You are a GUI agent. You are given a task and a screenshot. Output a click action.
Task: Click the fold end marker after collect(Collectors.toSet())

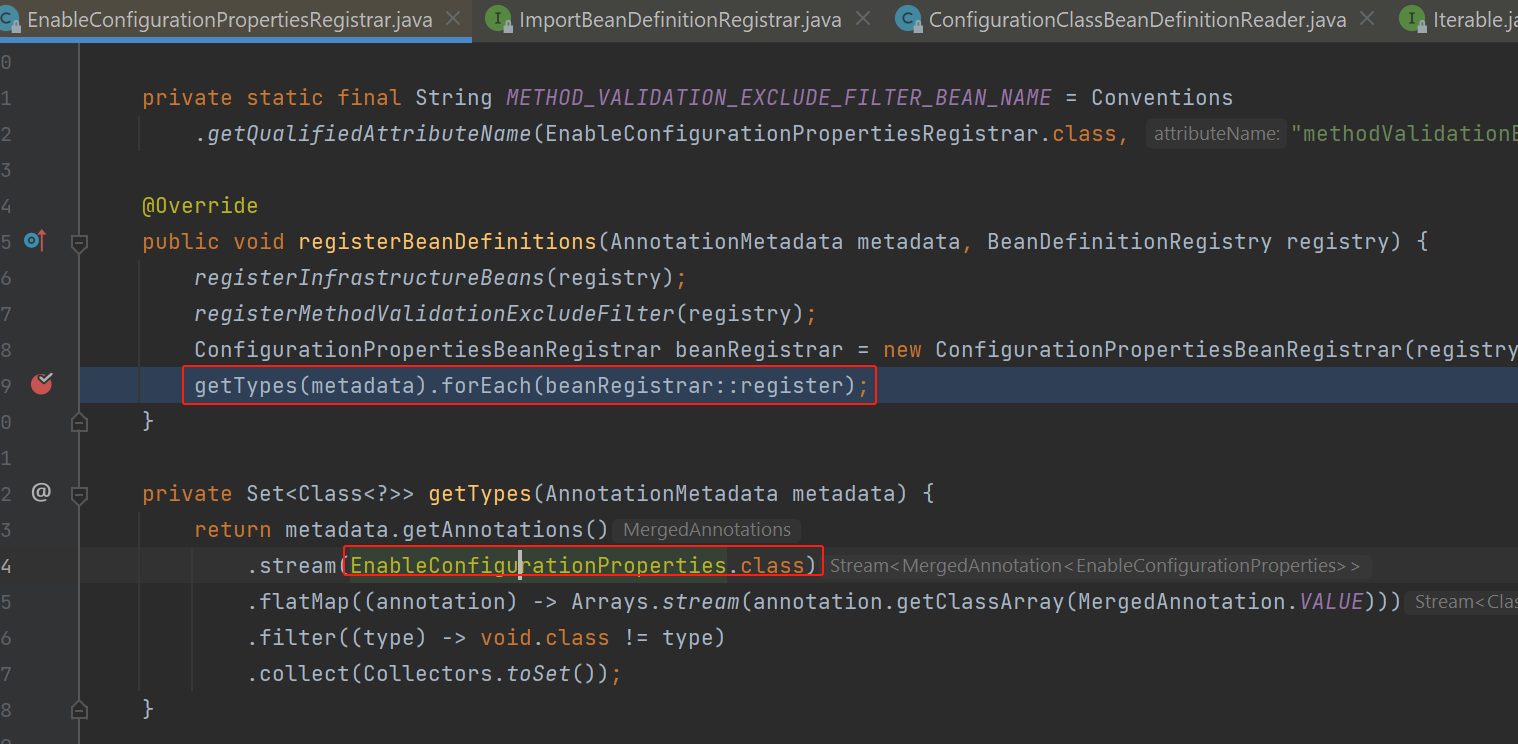coord(80,710)
